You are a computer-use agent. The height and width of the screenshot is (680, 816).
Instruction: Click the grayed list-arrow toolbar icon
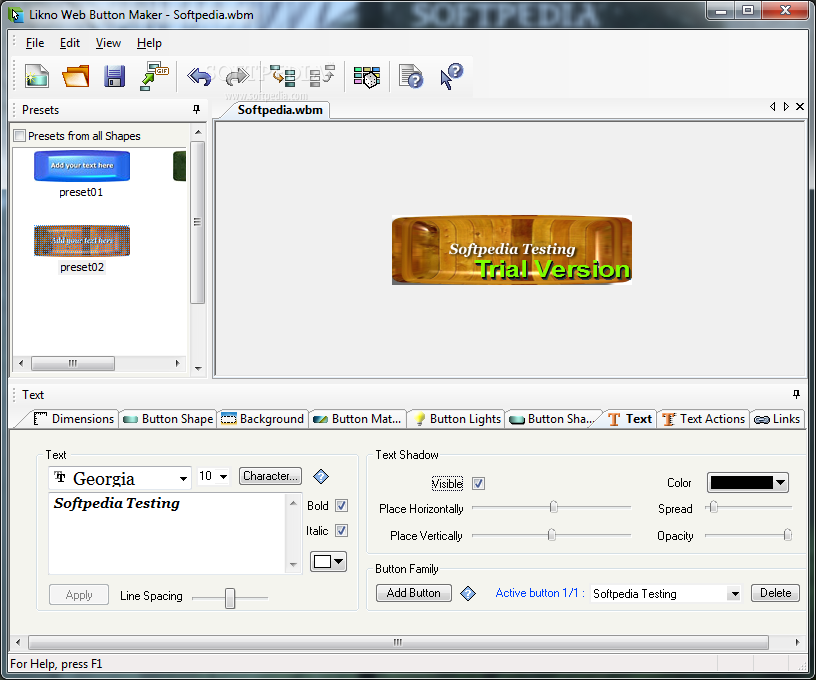pyautogui.click(x=322, y=76)
